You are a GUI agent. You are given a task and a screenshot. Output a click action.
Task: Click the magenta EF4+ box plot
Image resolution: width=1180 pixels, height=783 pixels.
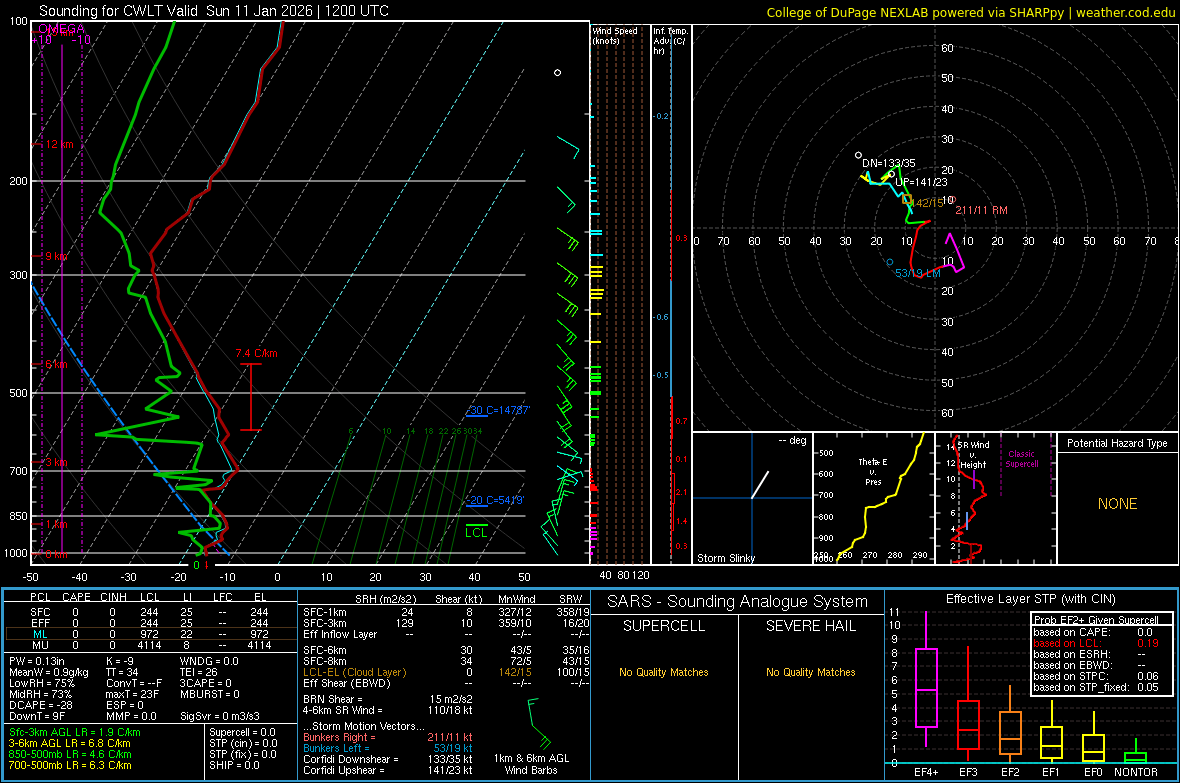[x=926, y=680]
